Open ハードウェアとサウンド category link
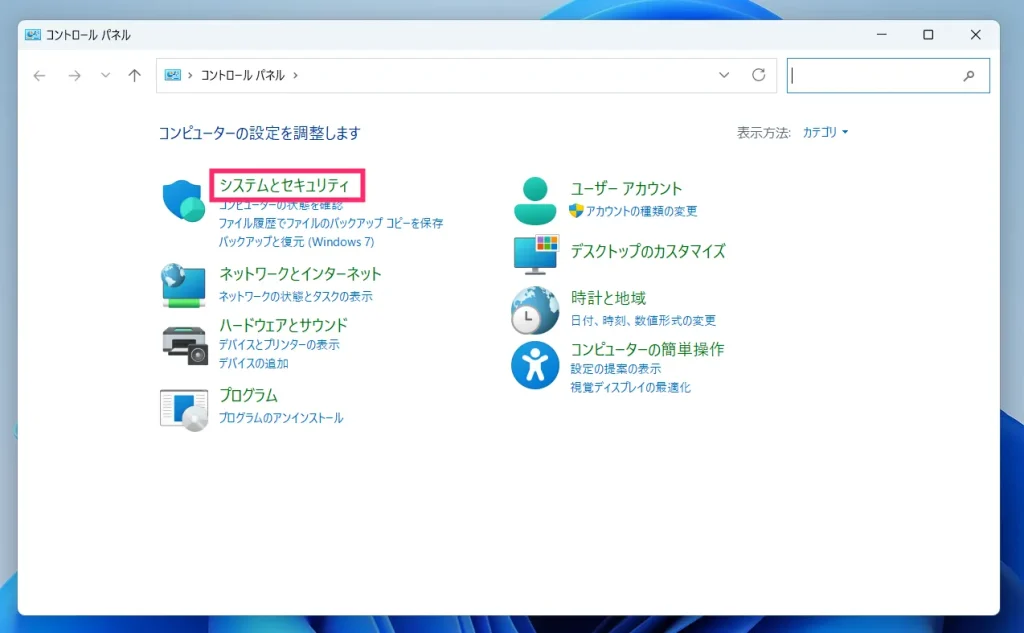 [283, 325]
